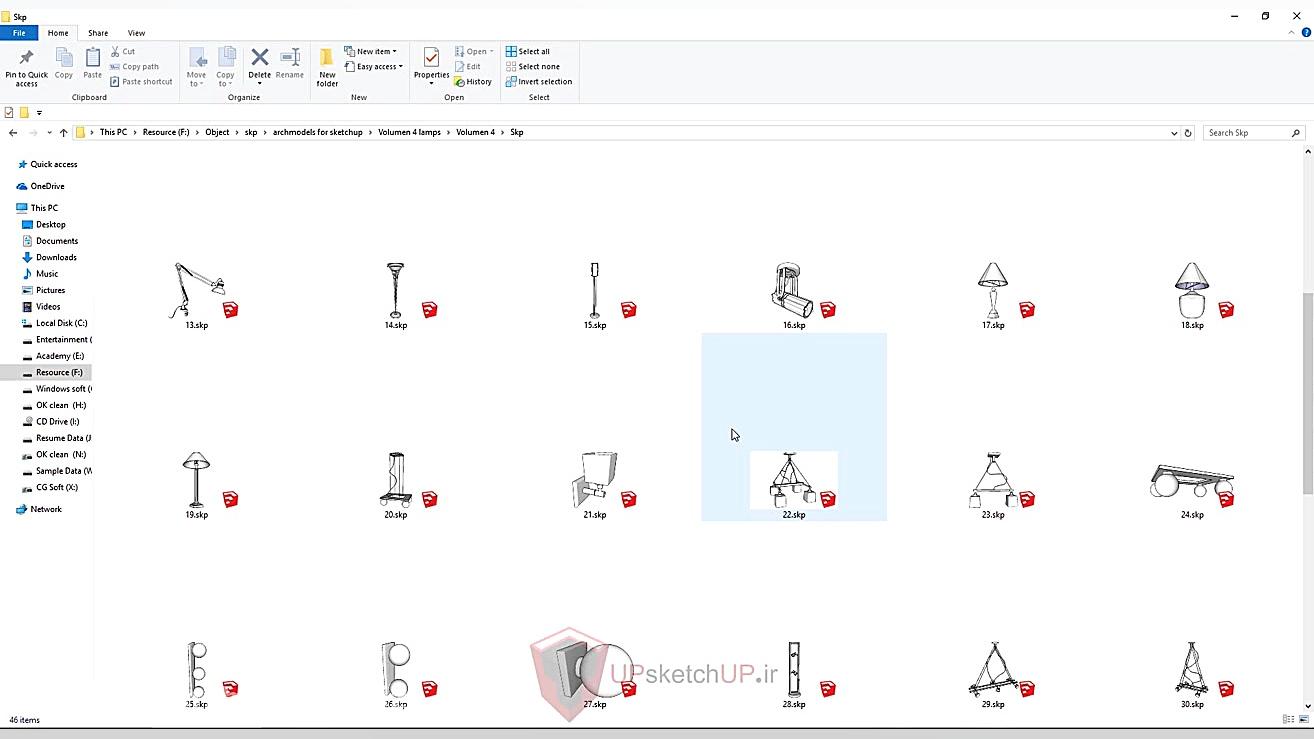Click Select none in ribbon
The width and height of the screenshot is (1314, 739).
pyautogui.click(x=532, y=66)
